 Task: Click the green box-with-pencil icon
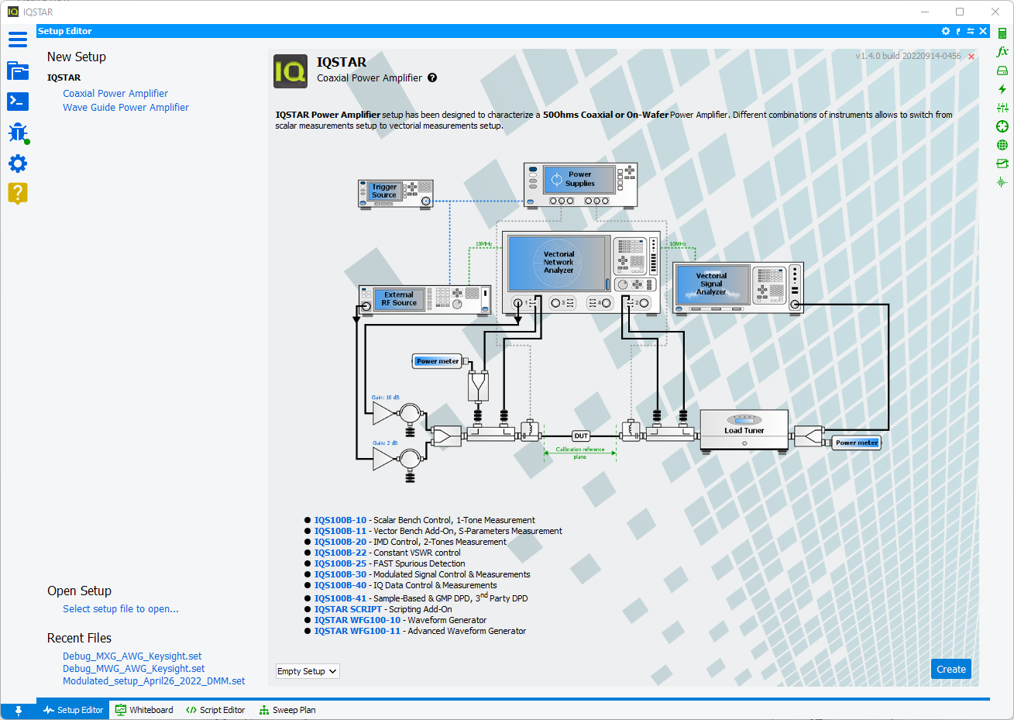pos(1002,164)
